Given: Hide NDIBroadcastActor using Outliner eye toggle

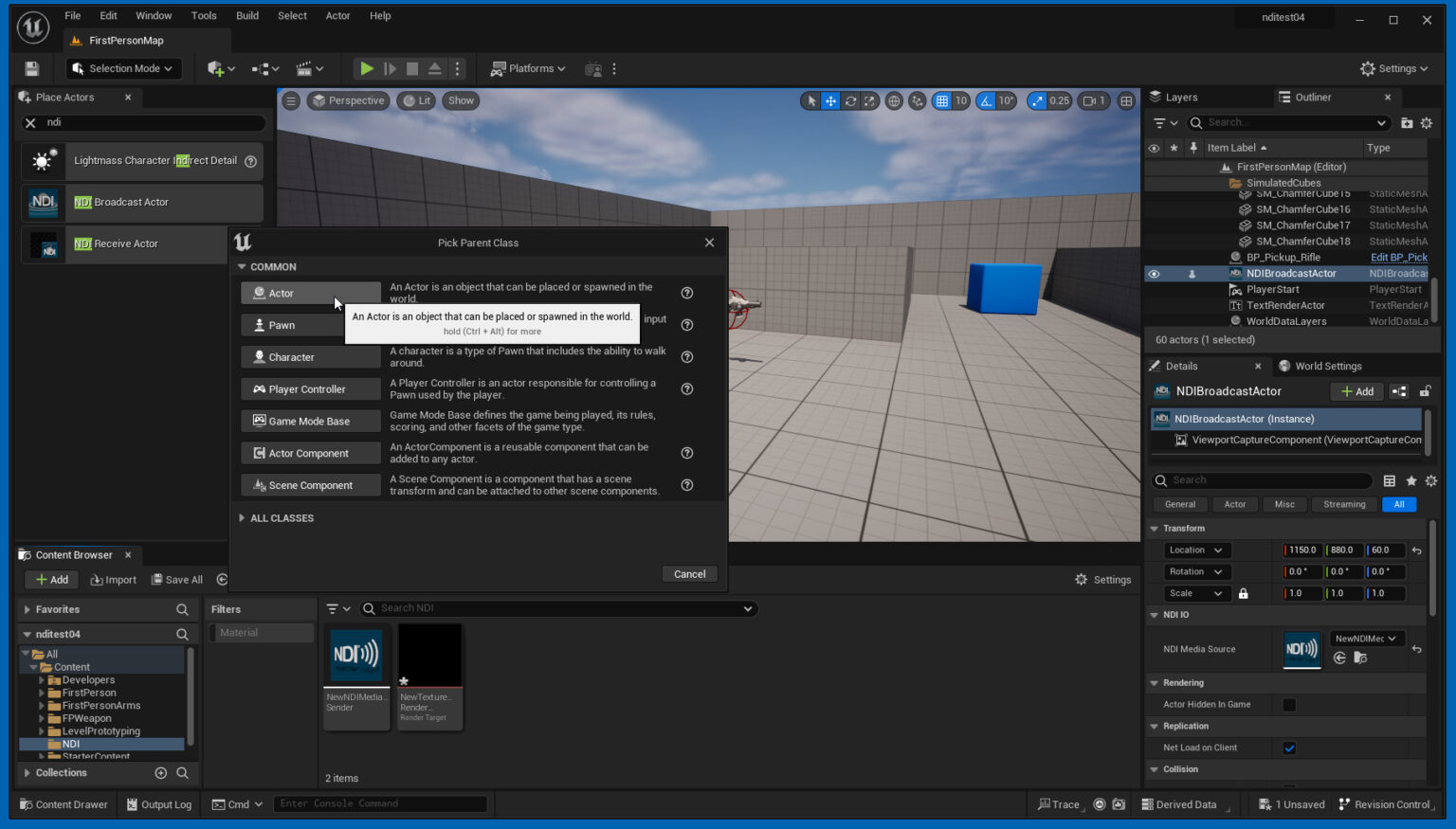Looking at the screenshot, I should coord(1154,274).
